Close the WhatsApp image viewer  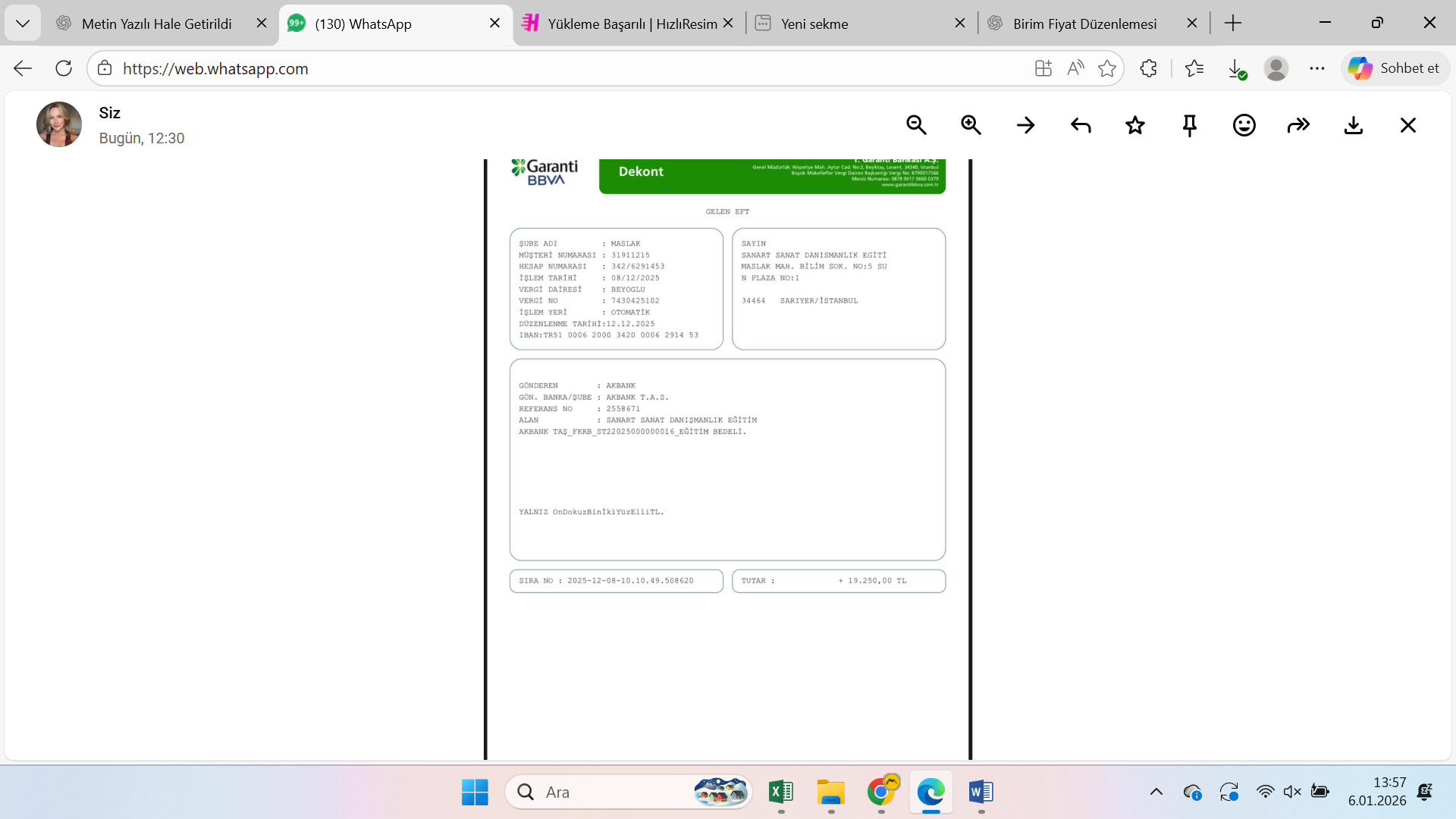coord(1408,125)
